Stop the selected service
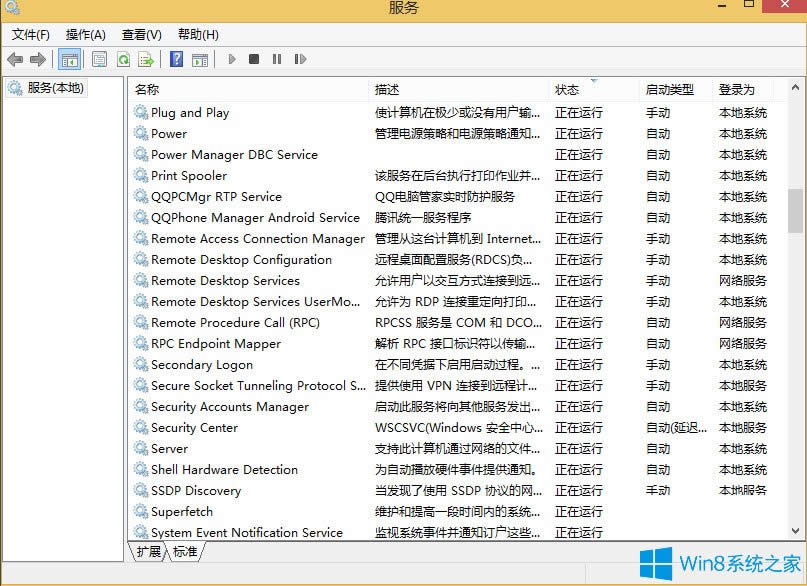This screenshot has width=807, height=586. click(255, 59)
